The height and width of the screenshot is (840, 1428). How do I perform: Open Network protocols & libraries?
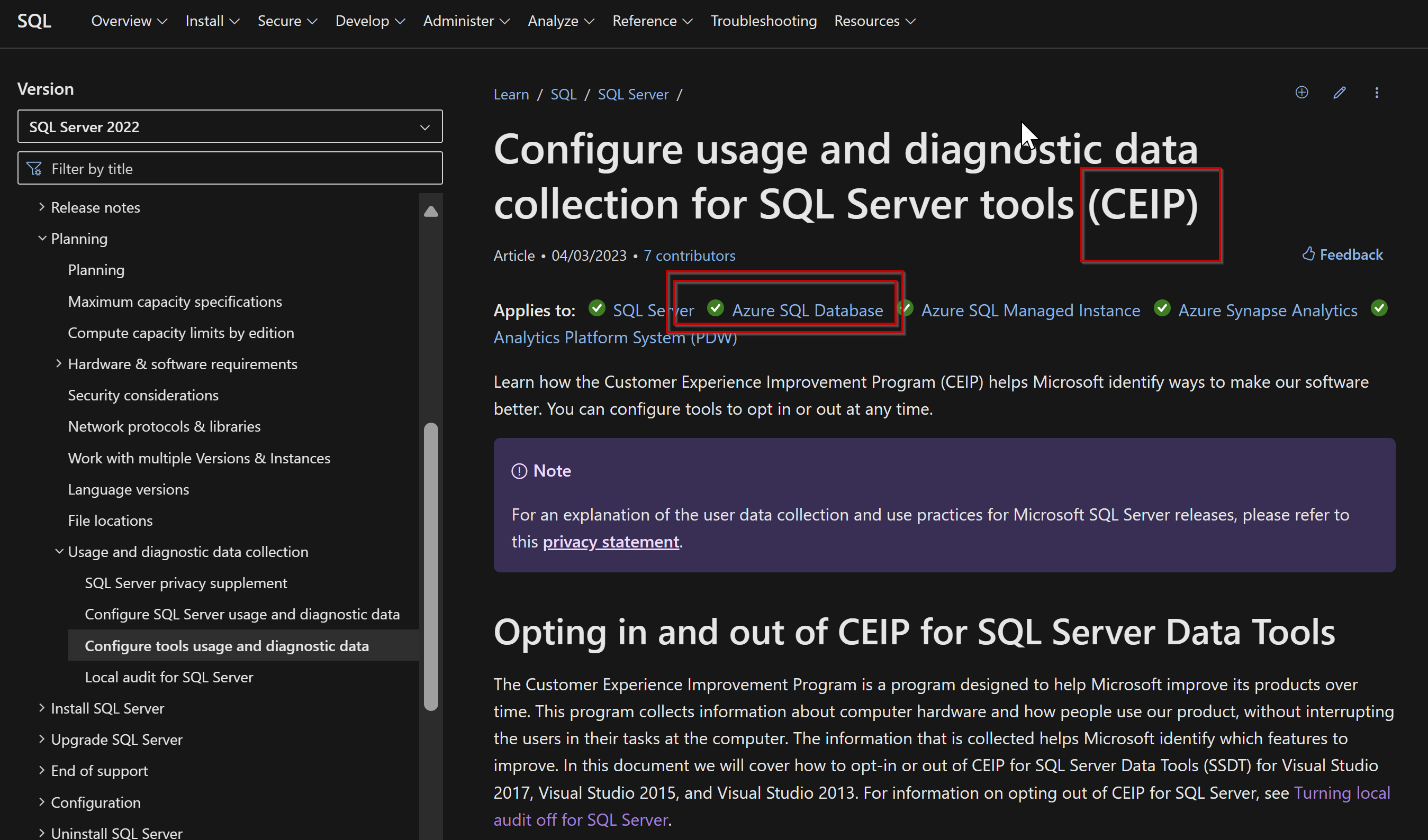click(x=164, y=426)
